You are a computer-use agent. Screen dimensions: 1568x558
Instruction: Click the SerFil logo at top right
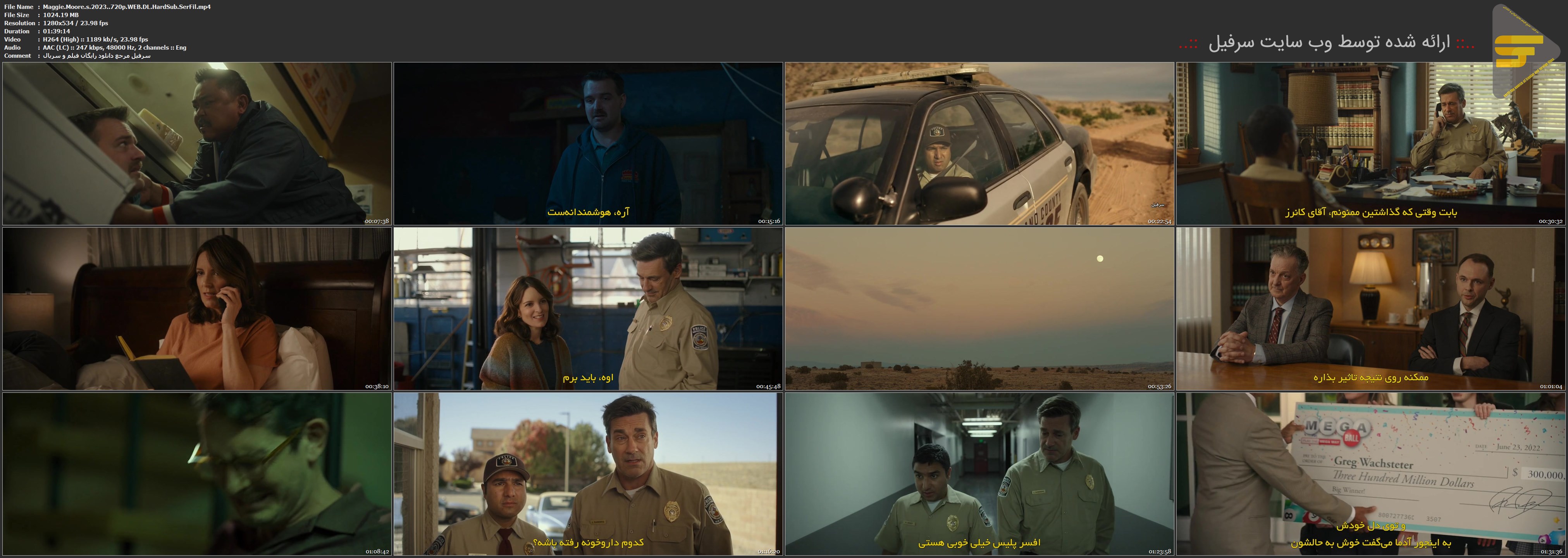point(1520,51)
